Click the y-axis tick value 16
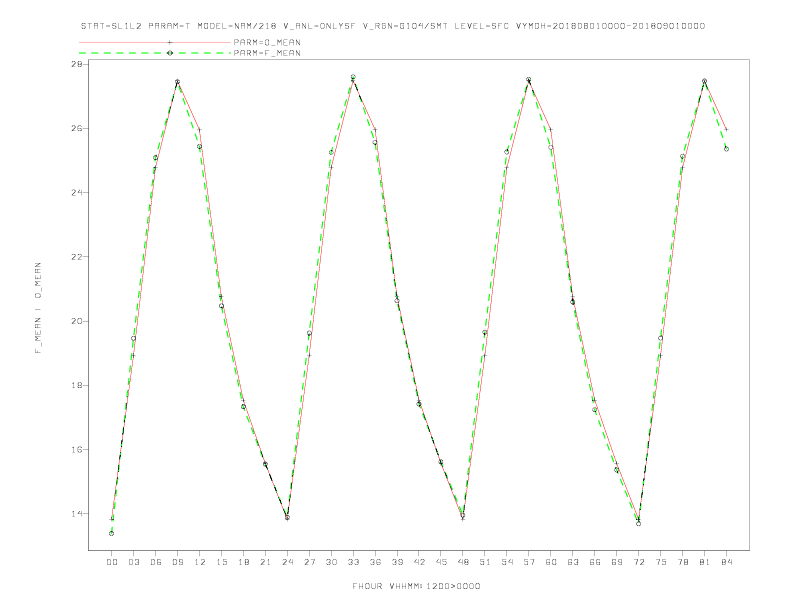Screen dimensions: 792x612 tap(77, 449)
